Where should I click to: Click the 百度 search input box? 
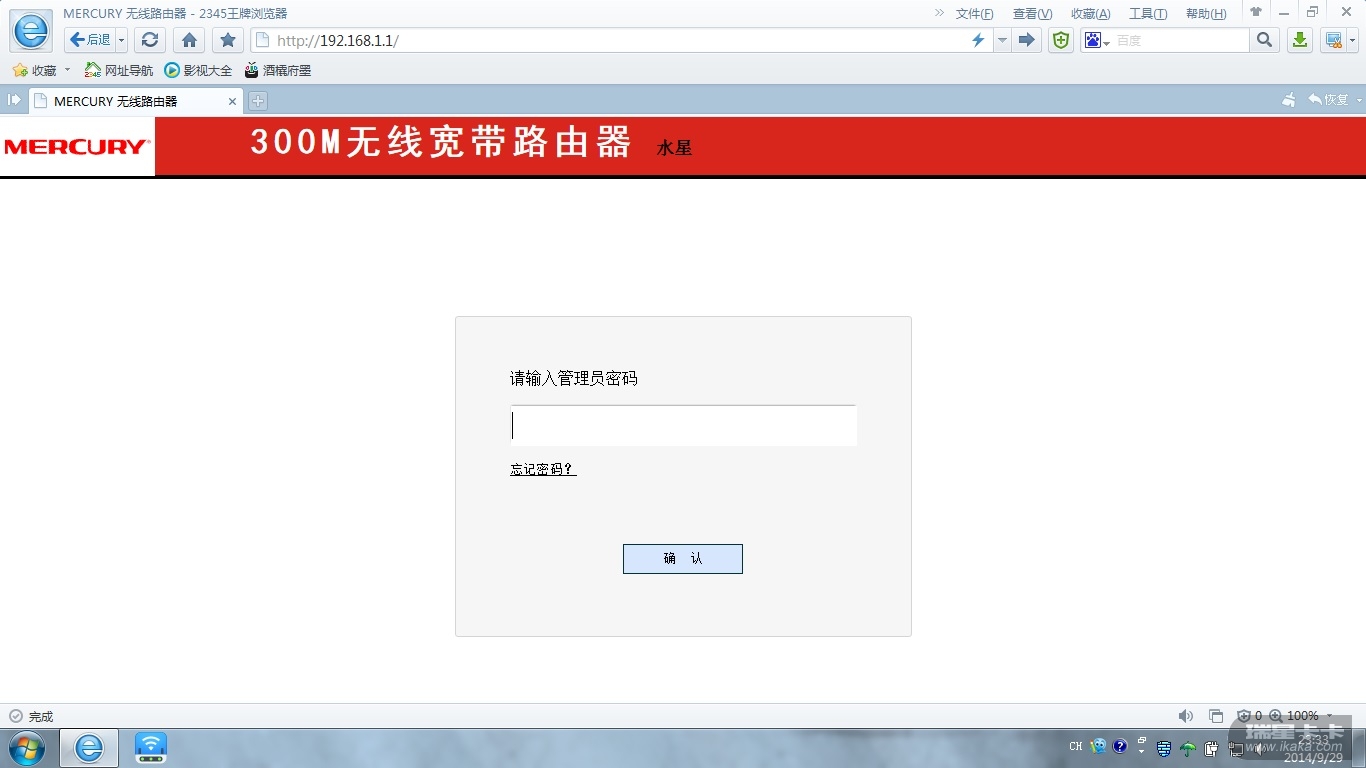pyautogui.click(x=1181, y=40)
